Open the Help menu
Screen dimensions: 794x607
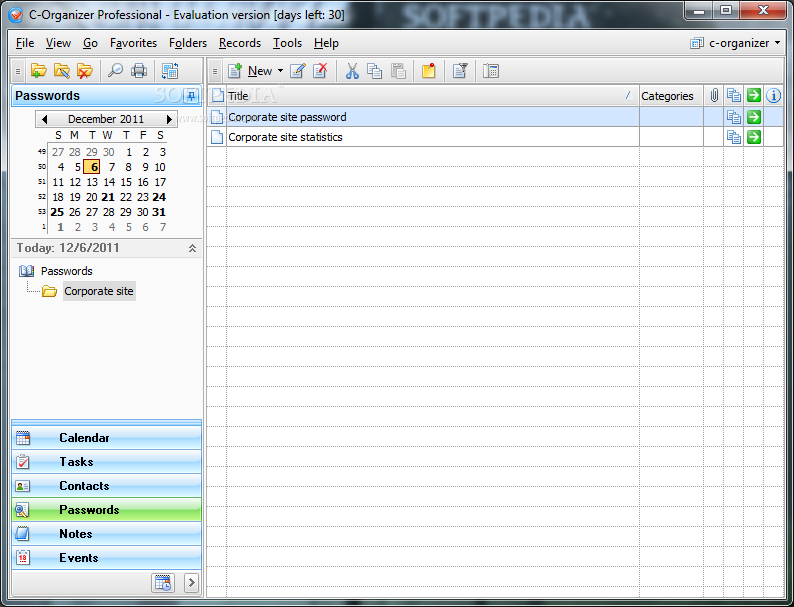click(x=326, y=43)
